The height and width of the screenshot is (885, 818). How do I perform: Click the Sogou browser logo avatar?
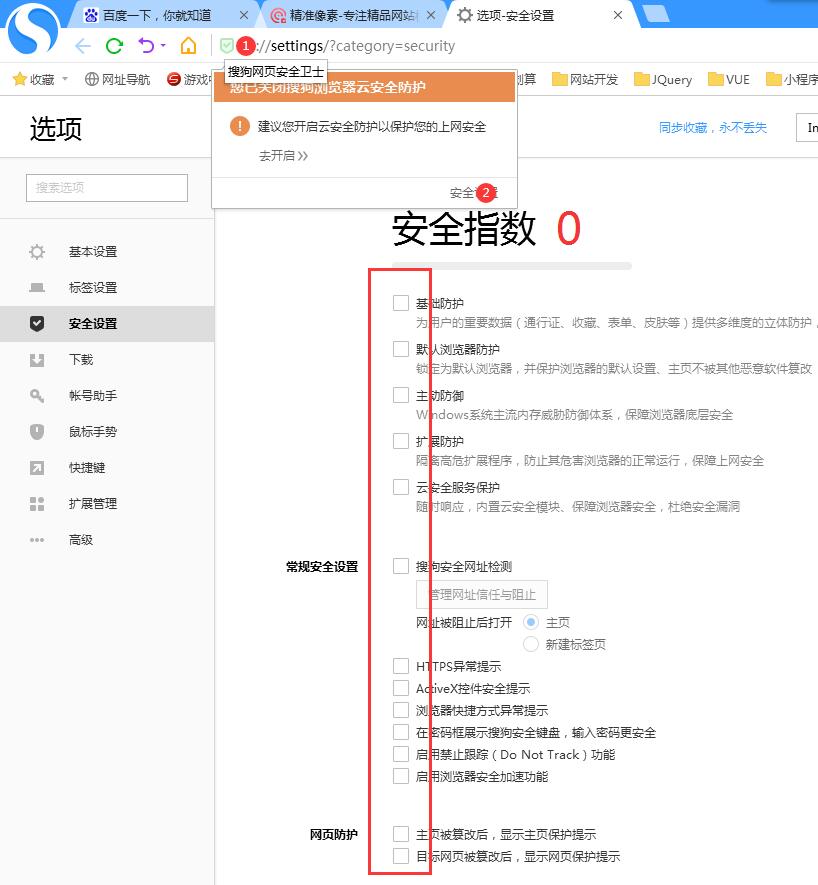[x=33, y=28]
